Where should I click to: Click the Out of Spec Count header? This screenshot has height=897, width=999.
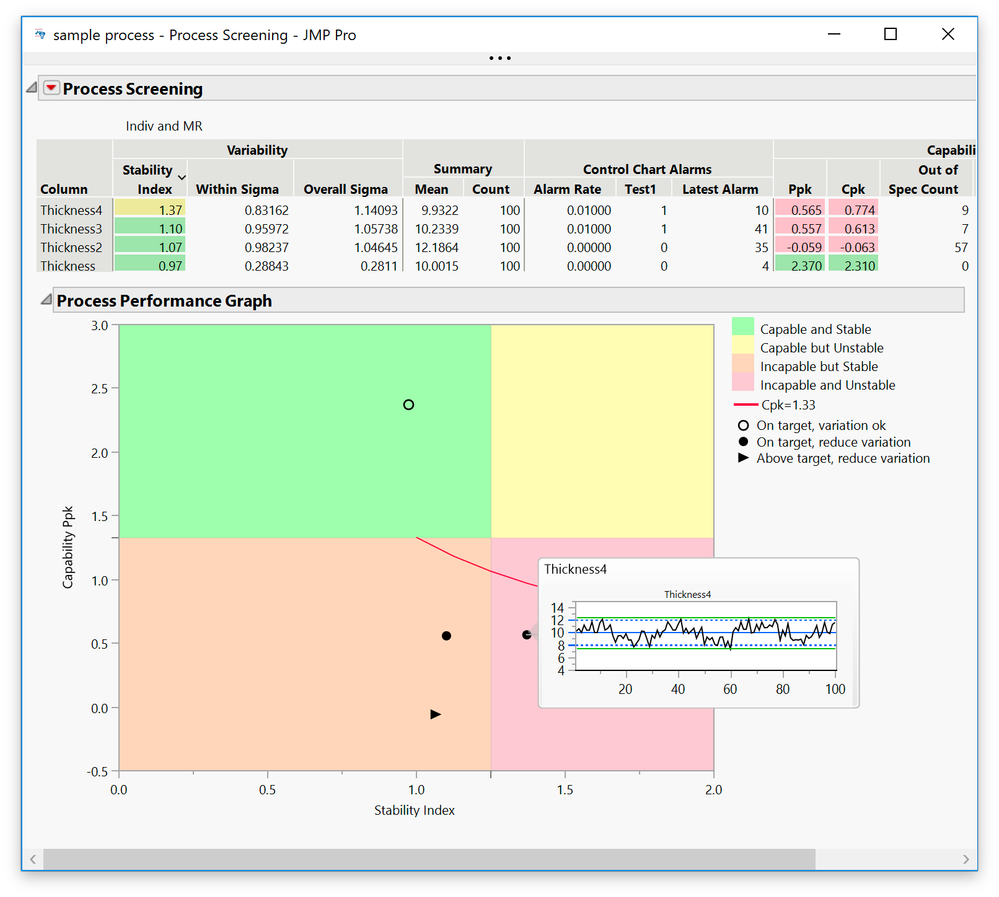[924, 180]
